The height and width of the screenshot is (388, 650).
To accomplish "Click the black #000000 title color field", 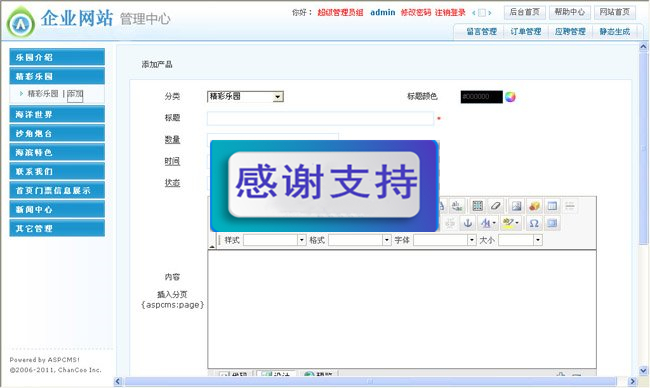I will 481,97.
